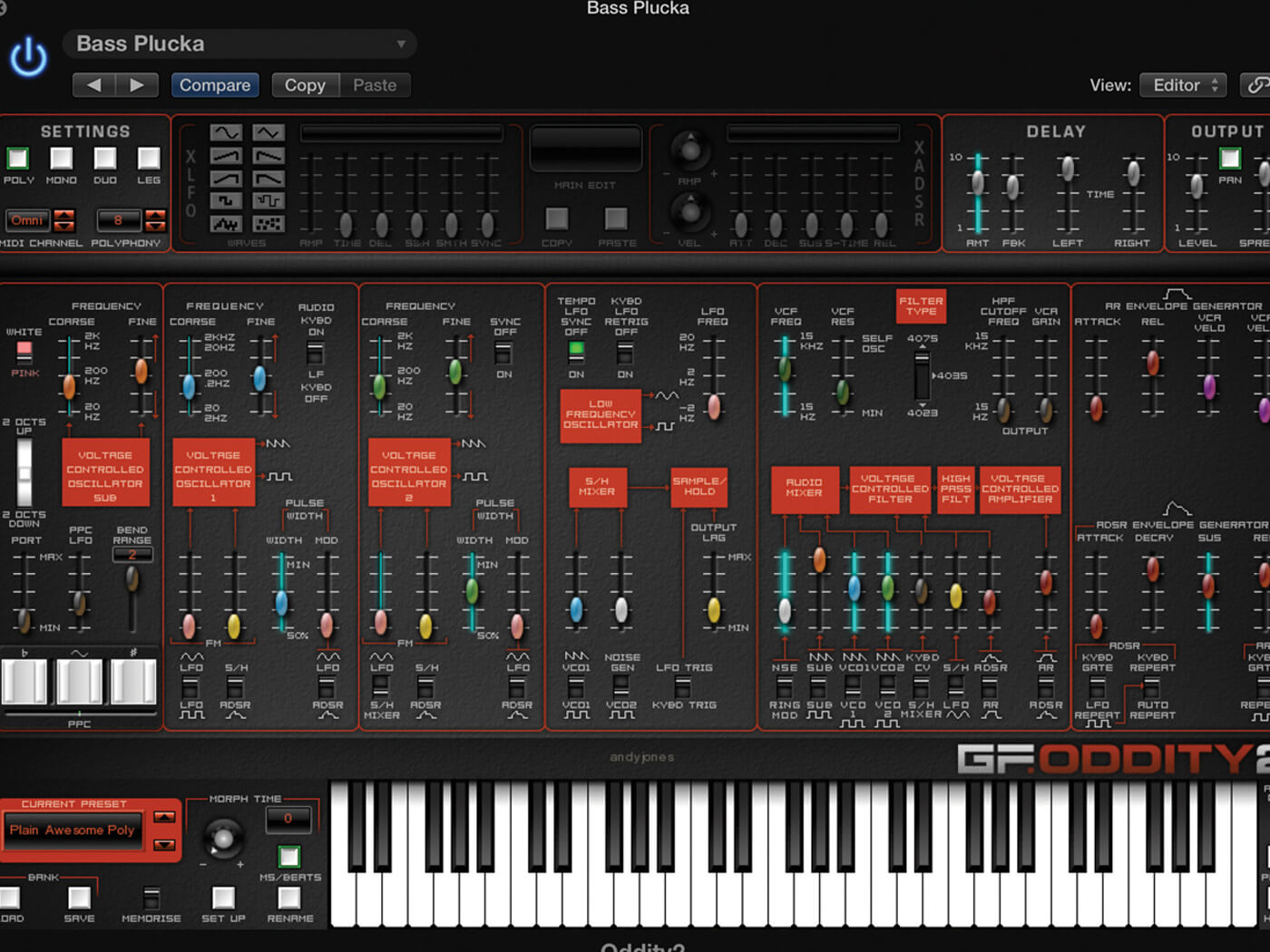Select the sine wave in XLFO waves
Screen dimensions: 1270x952
[226, 133]
